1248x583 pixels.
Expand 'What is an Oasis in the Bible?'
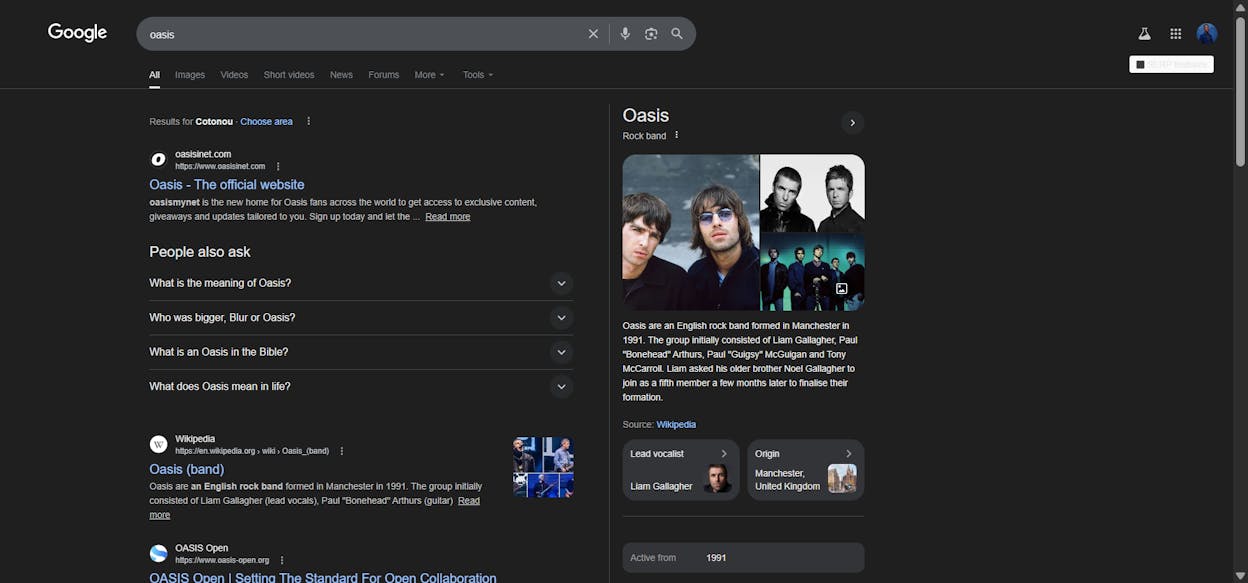pos(361,352)
